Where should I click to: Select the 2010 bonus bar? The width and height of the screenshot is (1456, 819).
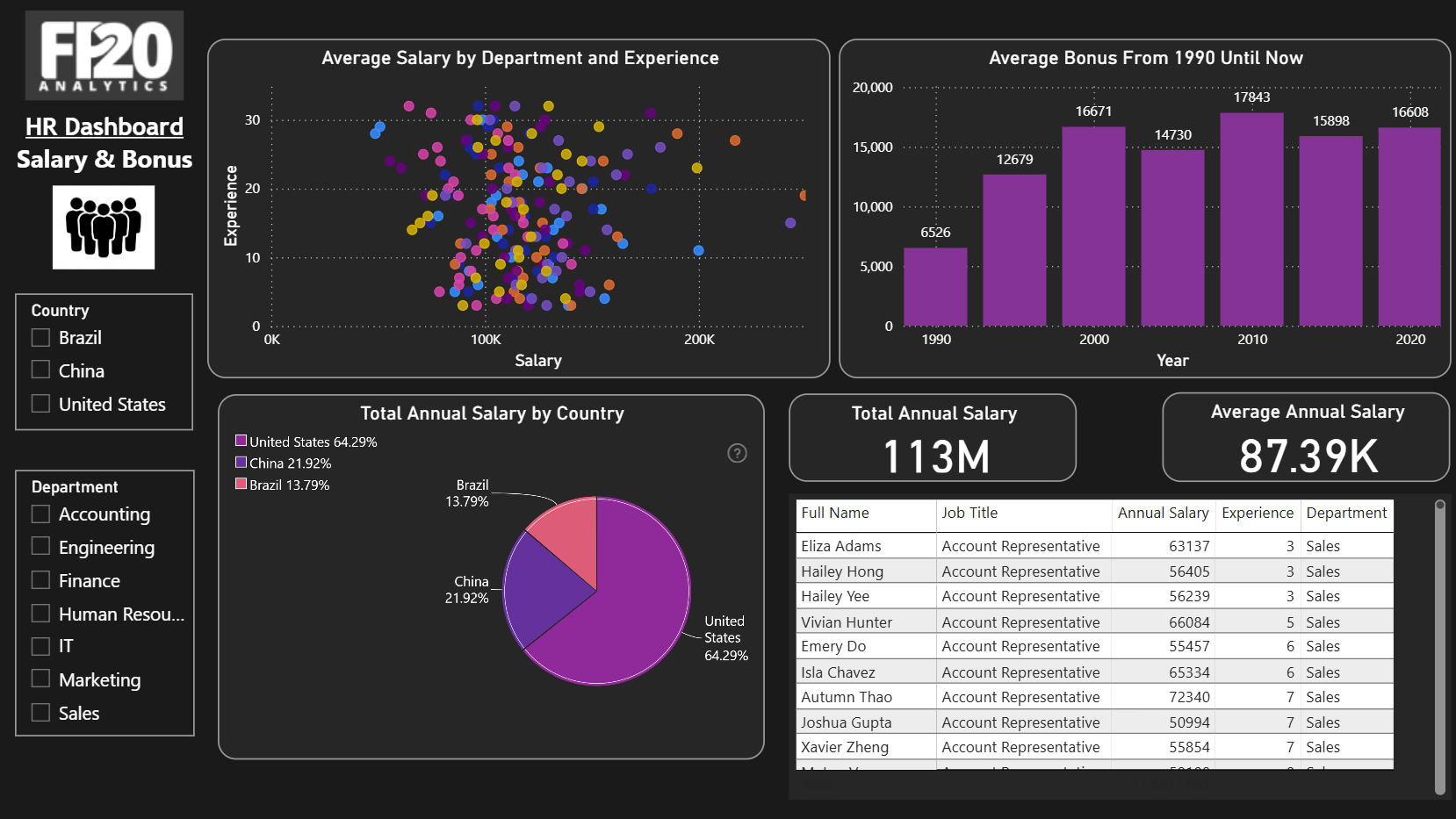point(1251,219)
